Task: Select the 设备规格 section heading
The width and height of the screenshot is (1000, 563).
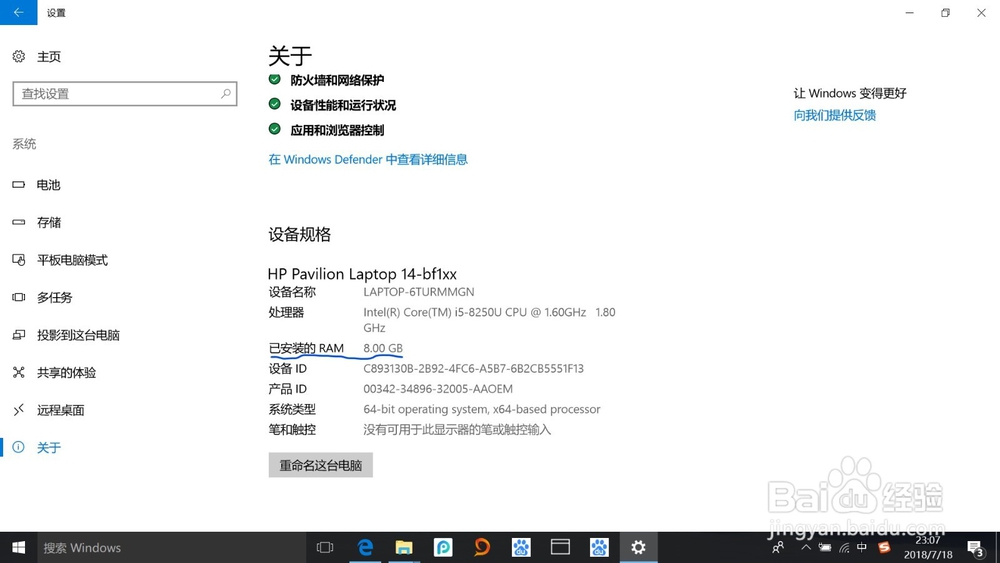Action: click(300, 235)
